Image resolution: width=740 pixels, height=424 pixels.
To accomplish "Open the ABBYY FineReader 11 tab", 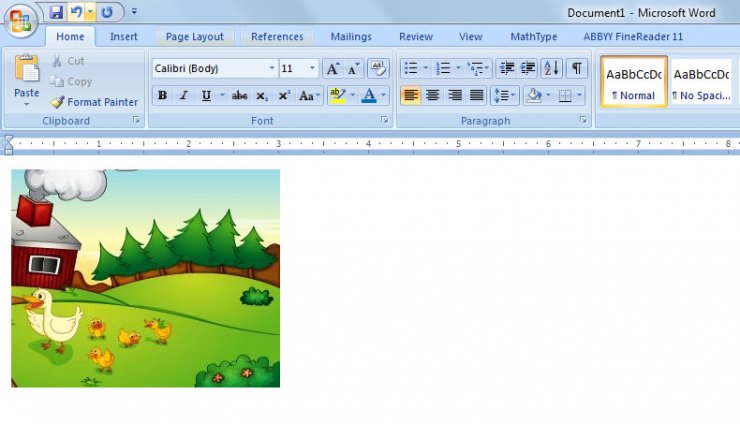I will 633,36.
